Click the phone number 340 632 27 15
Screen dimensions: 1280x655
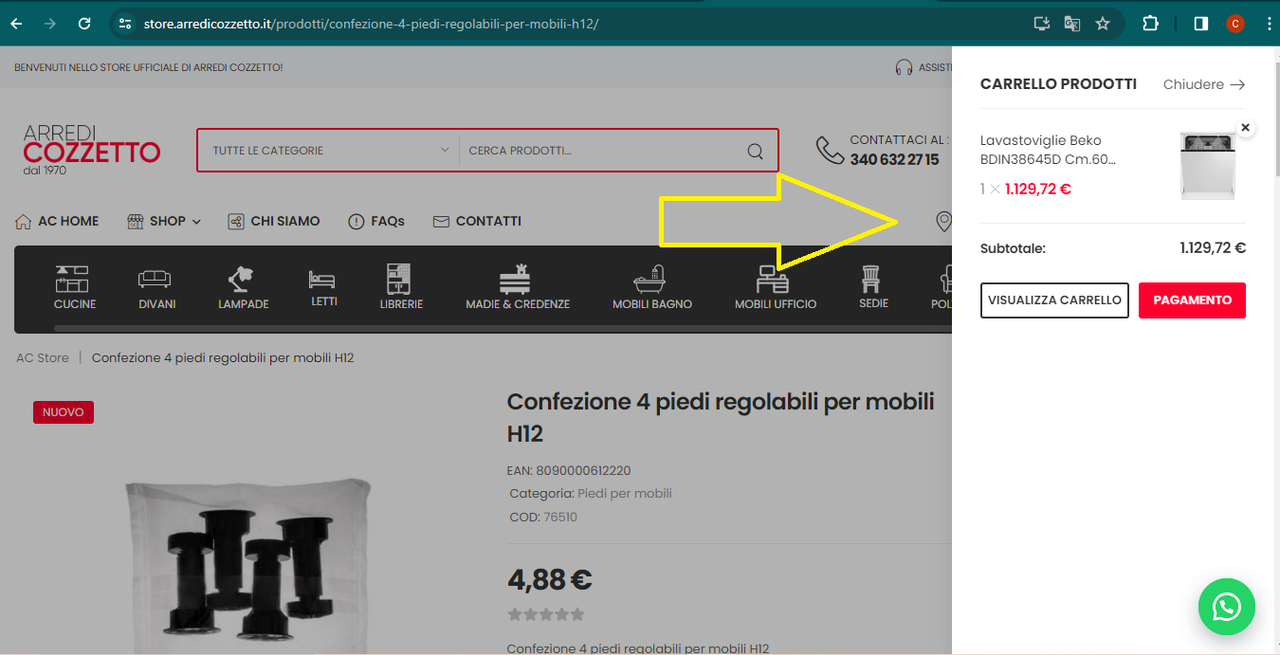[894, 159]
